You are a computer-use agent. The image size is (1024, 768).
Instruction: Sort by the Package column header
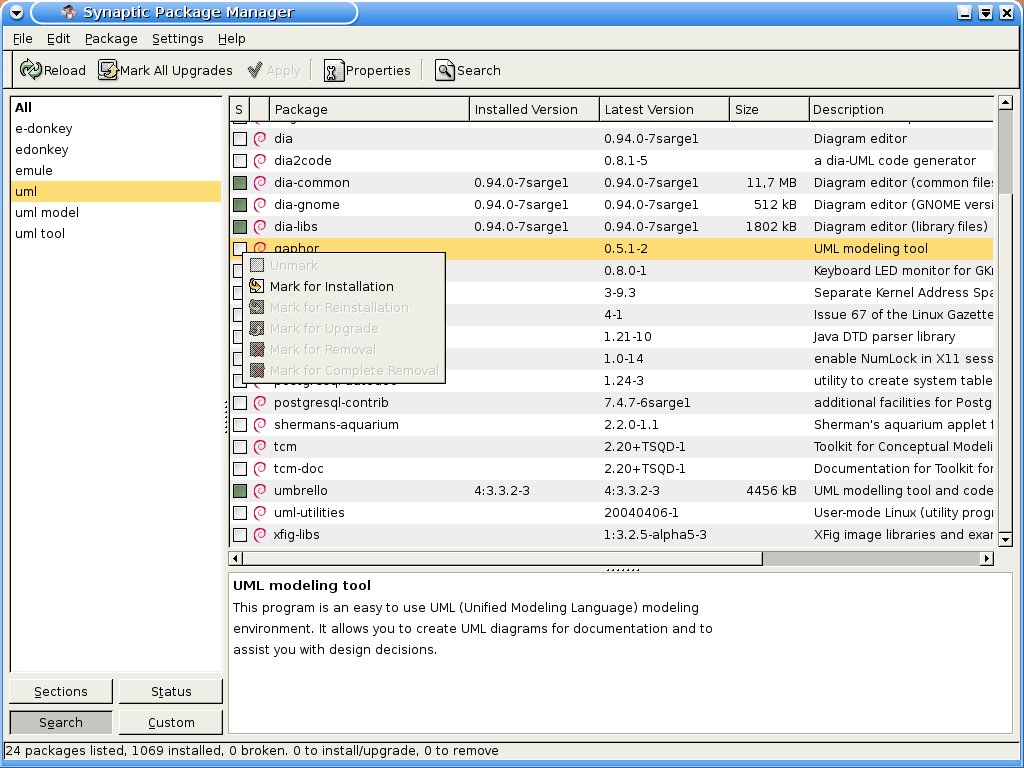coord(369,109)
